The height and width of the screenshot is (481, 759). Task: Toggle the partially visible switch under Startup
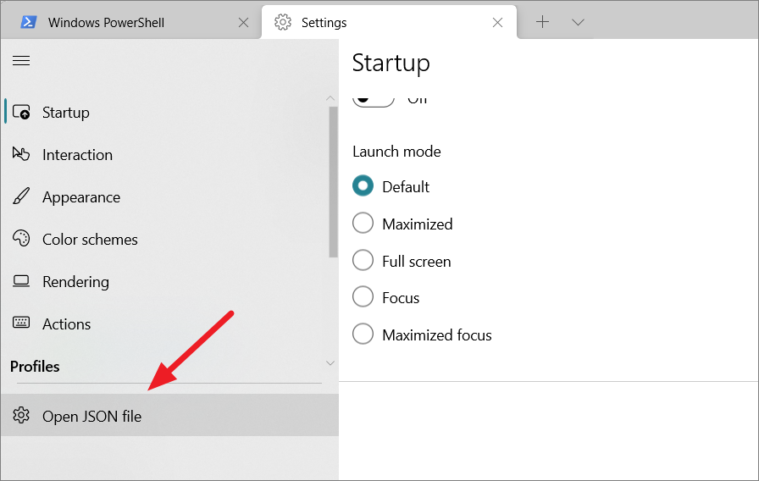click(373, 99)
